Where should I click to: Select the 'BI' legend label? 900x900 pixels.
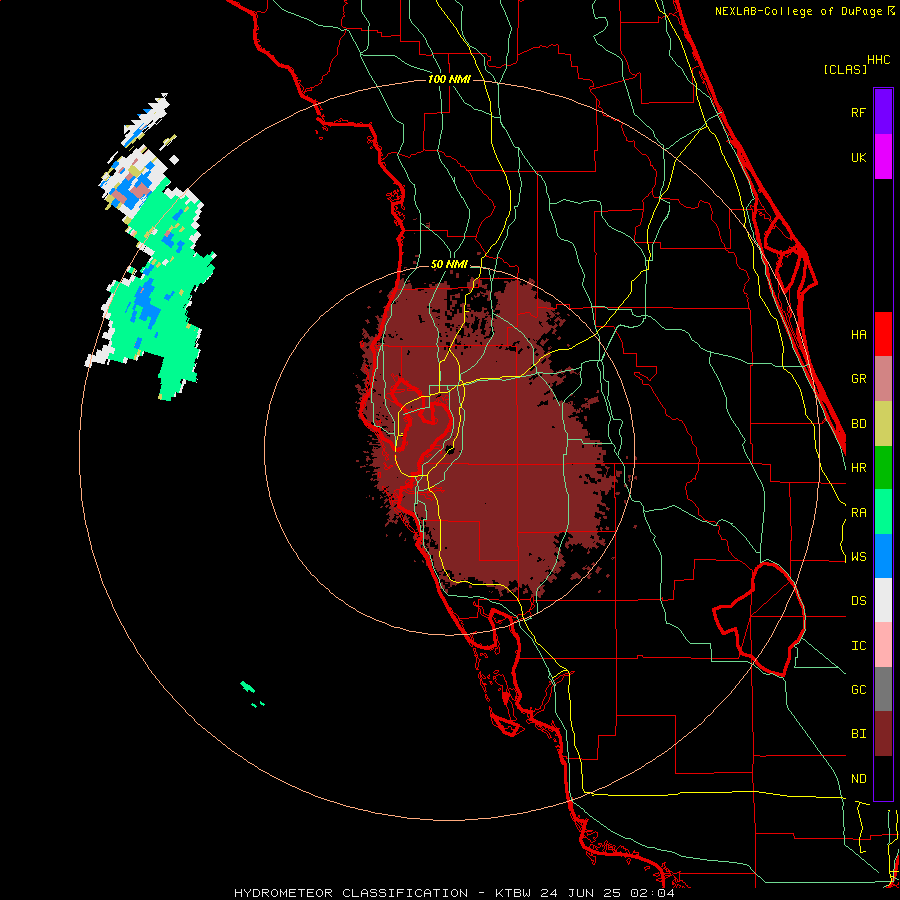tap(858, 734)
